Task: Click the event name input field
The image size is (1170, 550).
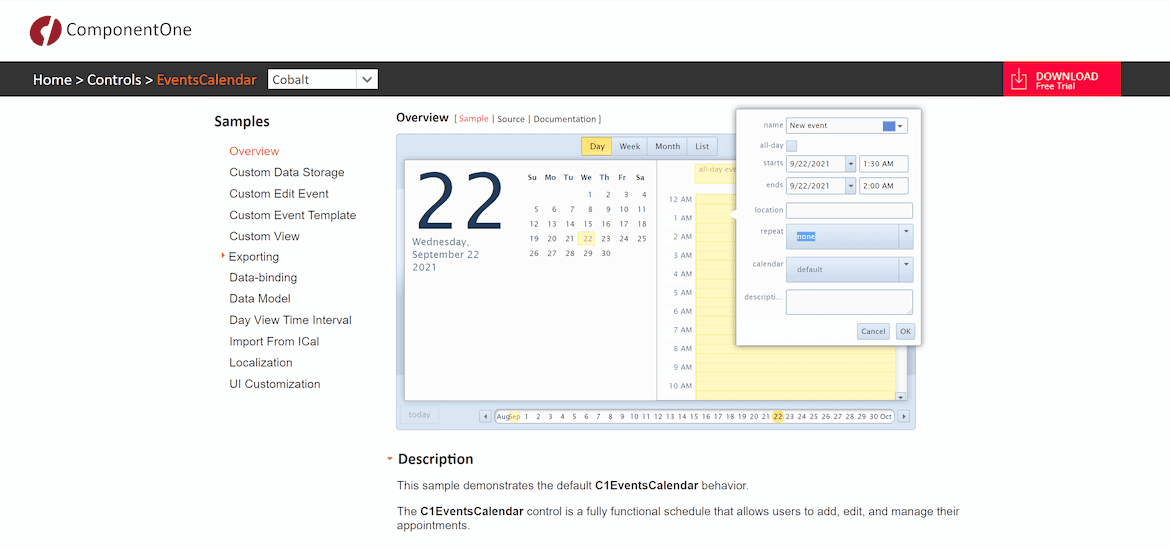Action: point(833,126)
